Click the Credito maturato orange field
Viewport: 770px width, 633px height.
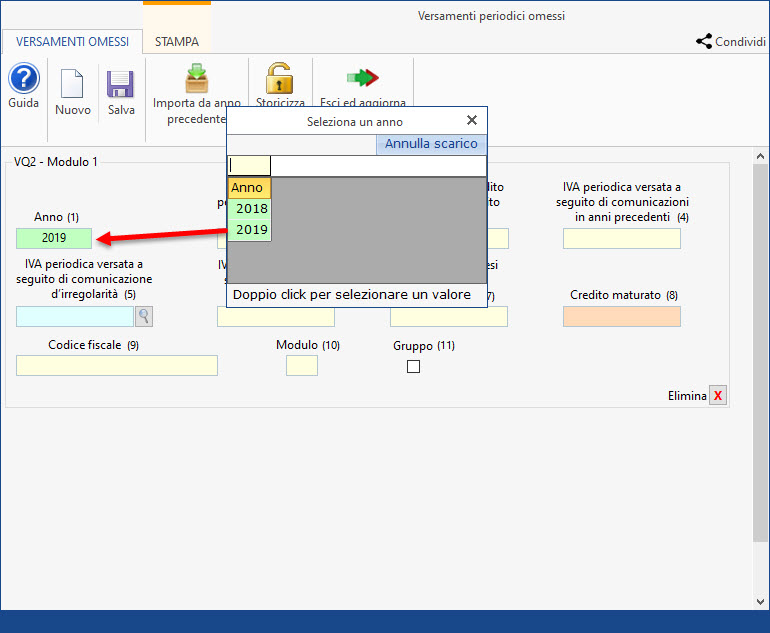[621, 317]
